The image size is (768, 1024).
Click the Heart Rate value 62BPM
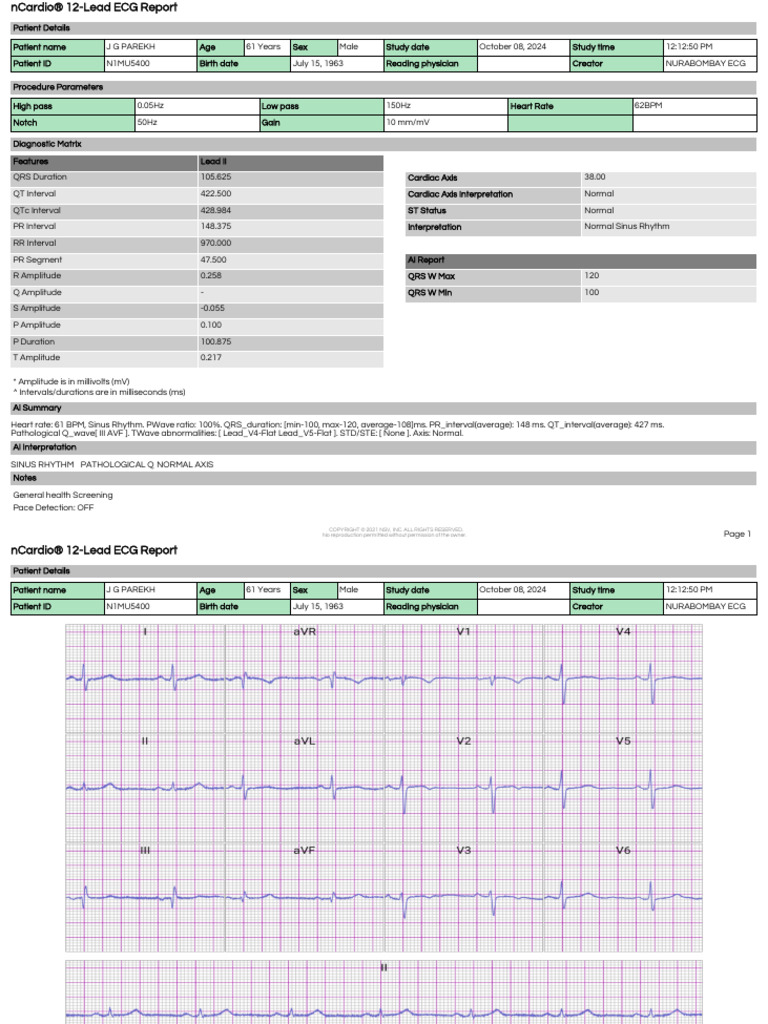(648, 105)
